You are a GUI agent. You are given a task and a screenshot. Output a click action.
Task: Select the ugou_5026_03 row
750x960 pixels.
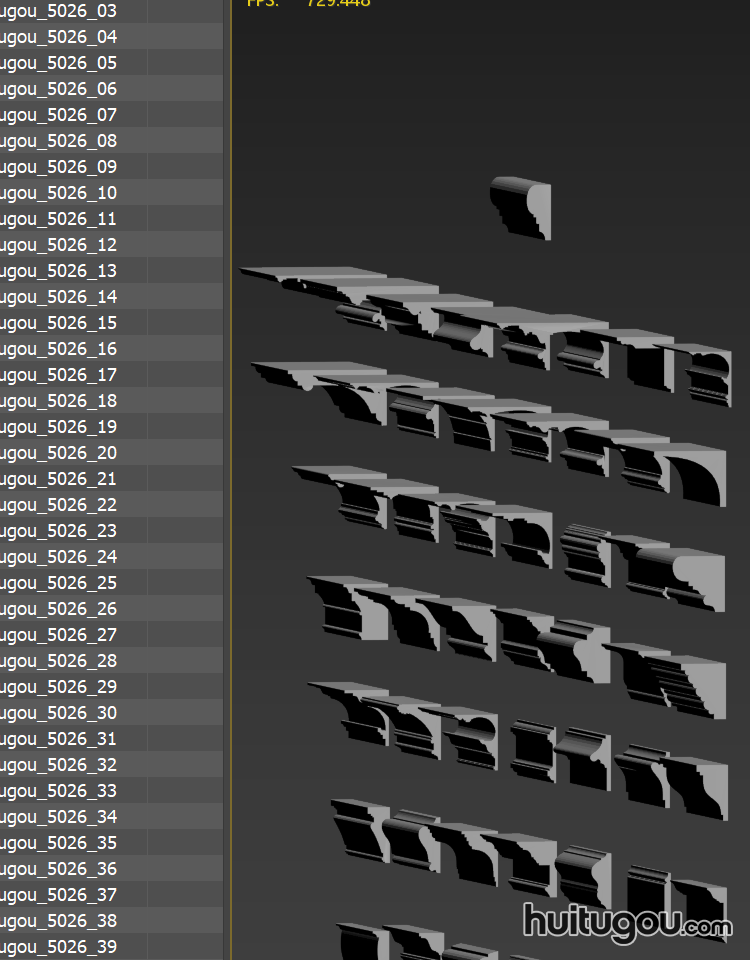point(111,11)
